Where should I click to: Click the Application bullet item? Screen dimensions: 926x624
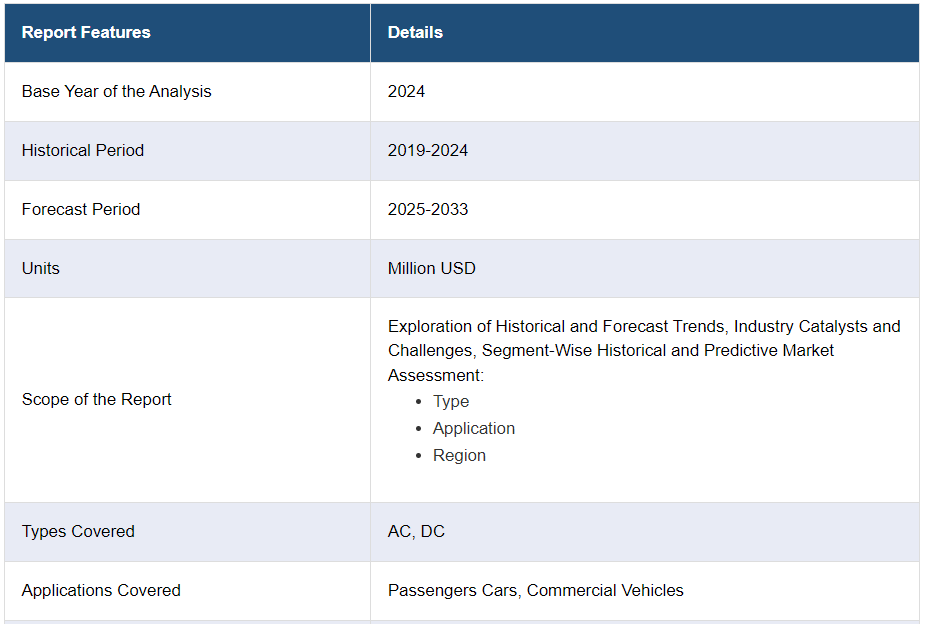(x=474, y=429)
